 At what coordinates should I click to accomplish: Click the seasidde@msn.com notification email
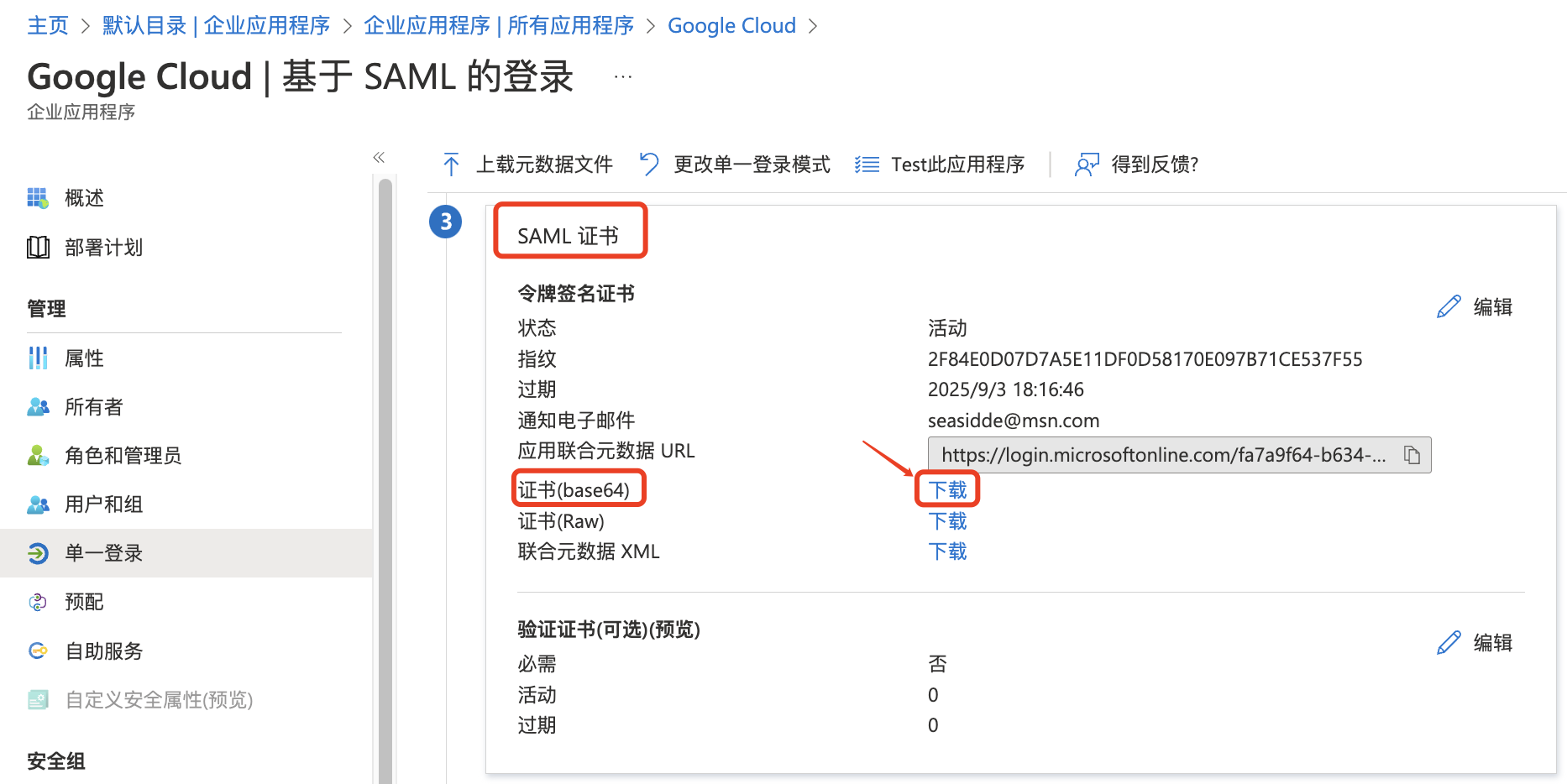tap(1014, 421)
